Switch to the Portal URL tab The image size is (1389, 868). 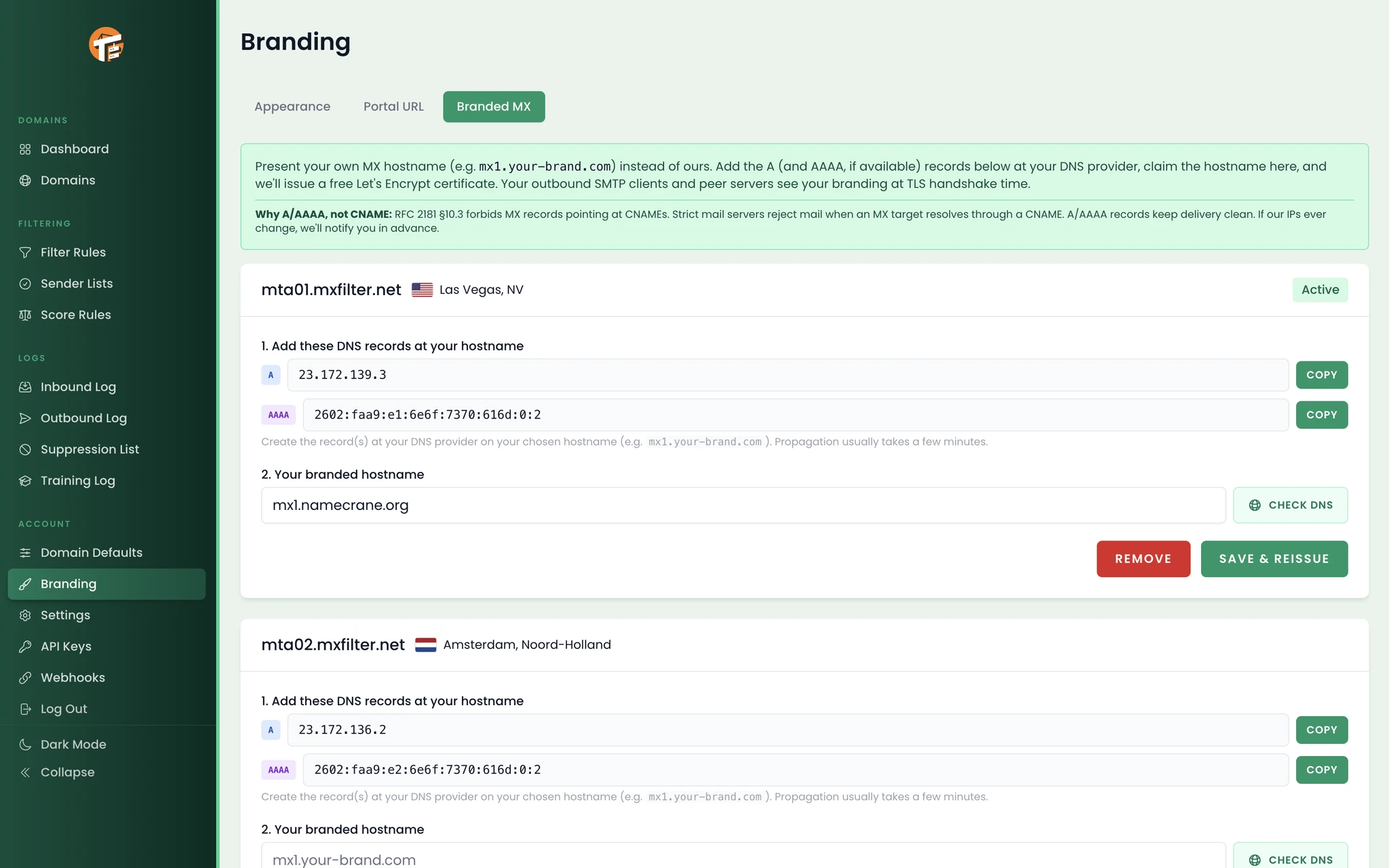[x=393, y=106]
